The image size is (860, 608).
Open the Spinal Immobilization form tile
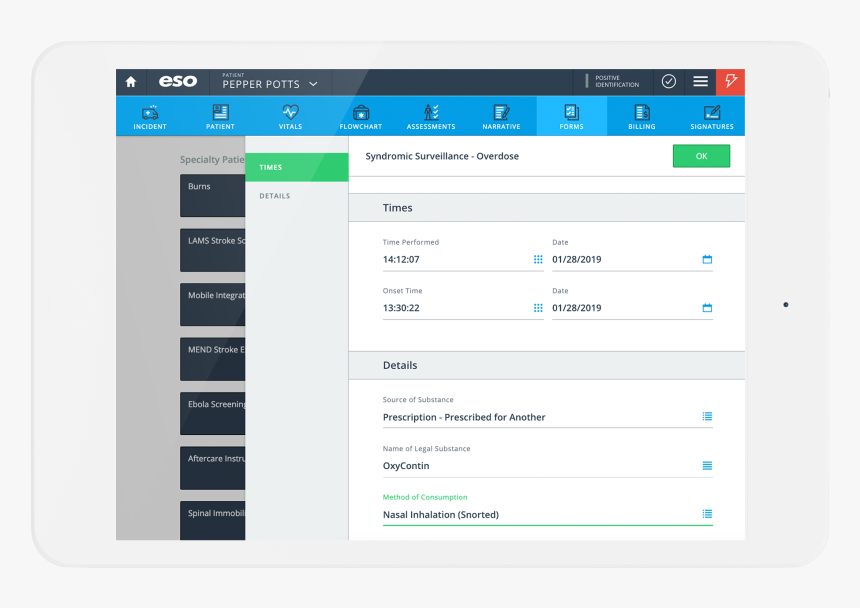coord(212,520)
